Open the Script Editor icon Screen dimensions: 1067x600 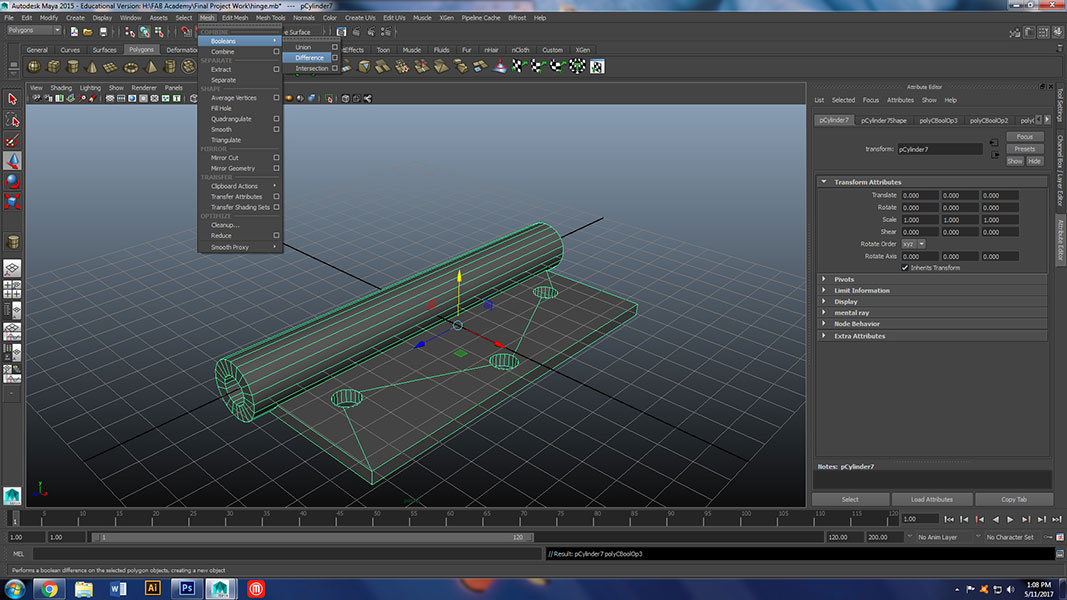(x=1060, y=554)
